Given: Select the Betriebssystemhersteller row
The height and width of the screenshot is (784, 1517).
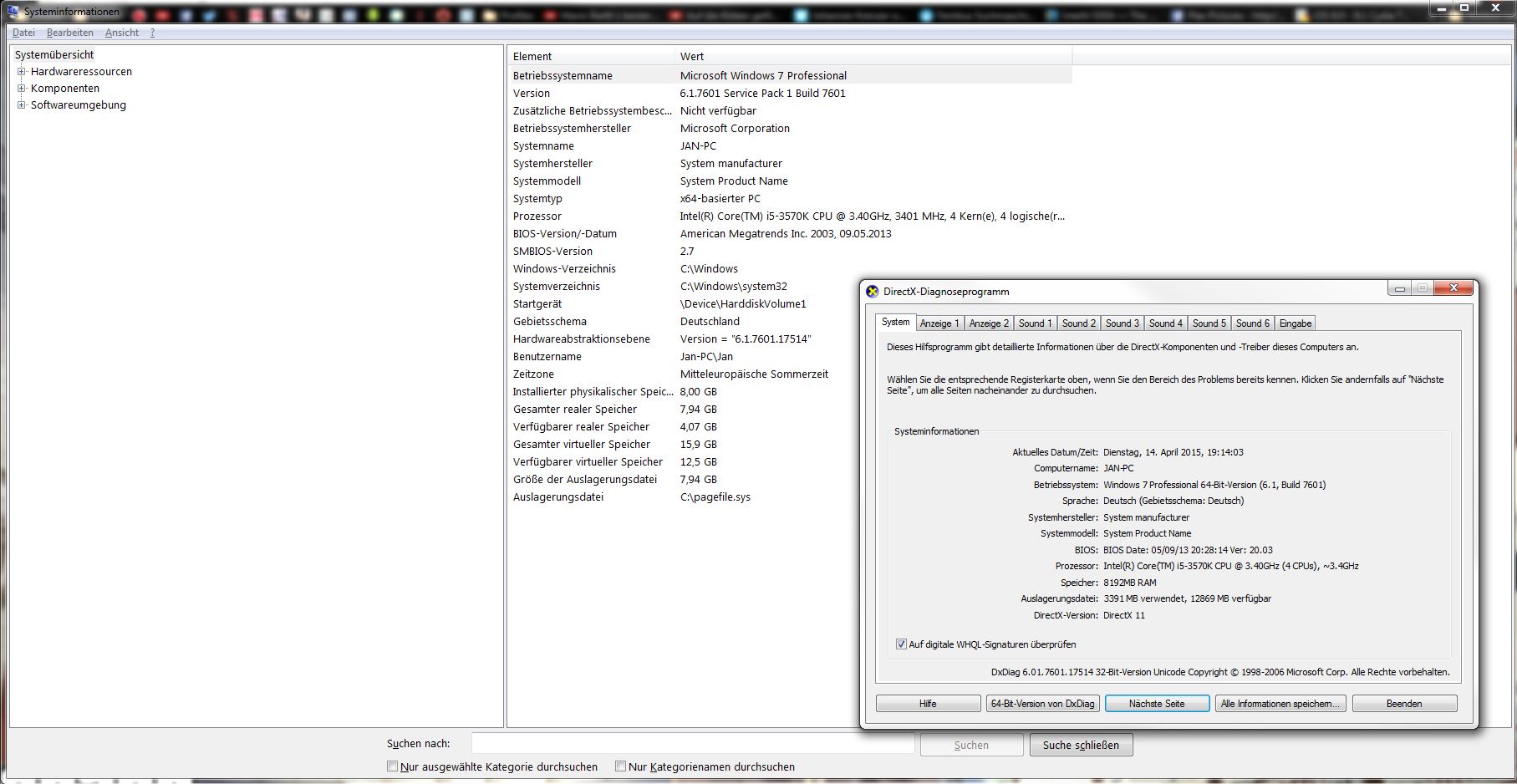Looking at the screenshot, I should pyautogui.click(x=790, y=128).
